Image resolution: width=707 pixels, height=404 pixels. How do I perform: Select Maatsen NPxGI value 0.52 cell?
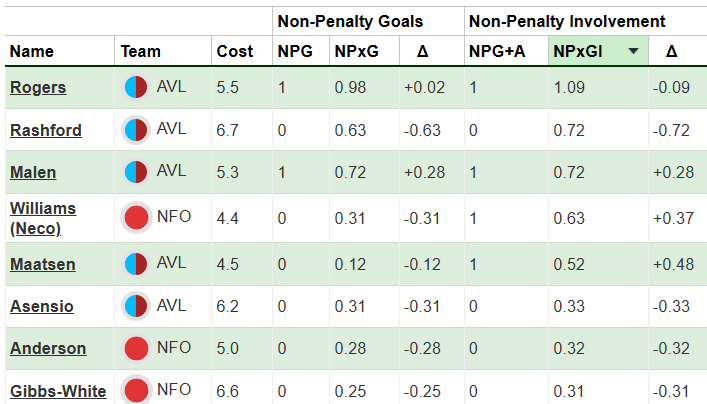pyautogui.click(x=569, y=264)
